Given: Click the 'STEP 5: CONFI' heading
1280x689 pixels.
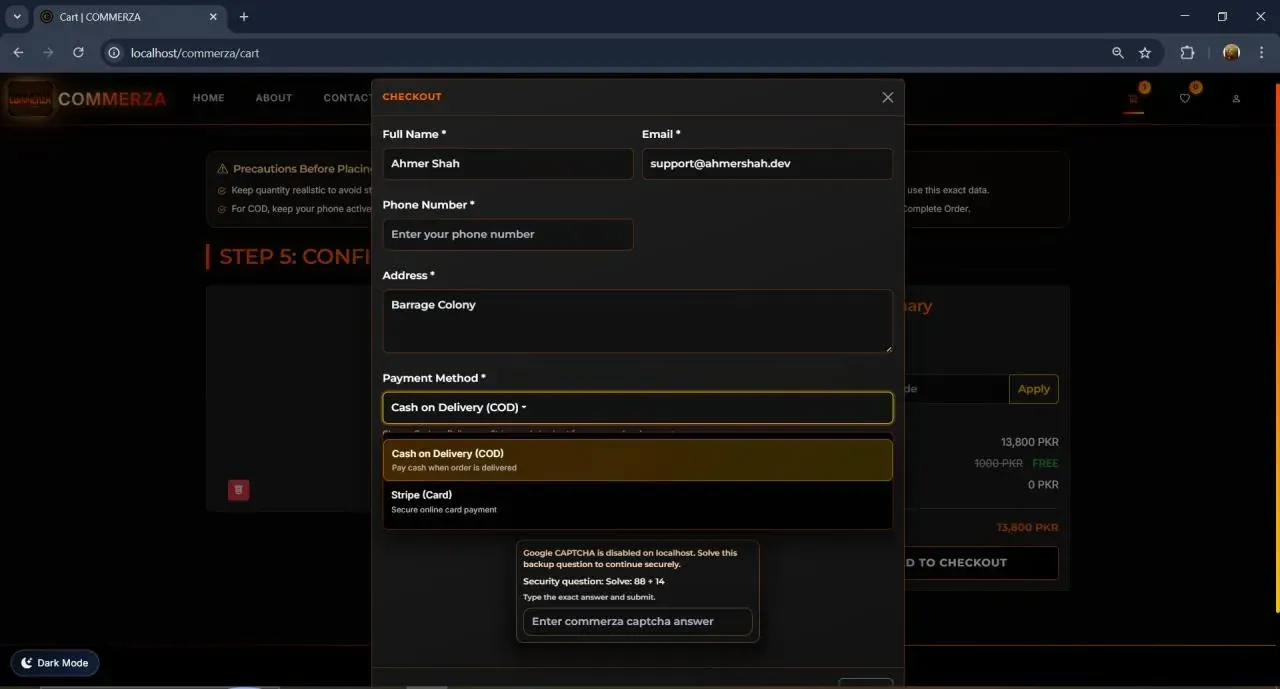Looking at the screenshot, I should pos(295,256).
